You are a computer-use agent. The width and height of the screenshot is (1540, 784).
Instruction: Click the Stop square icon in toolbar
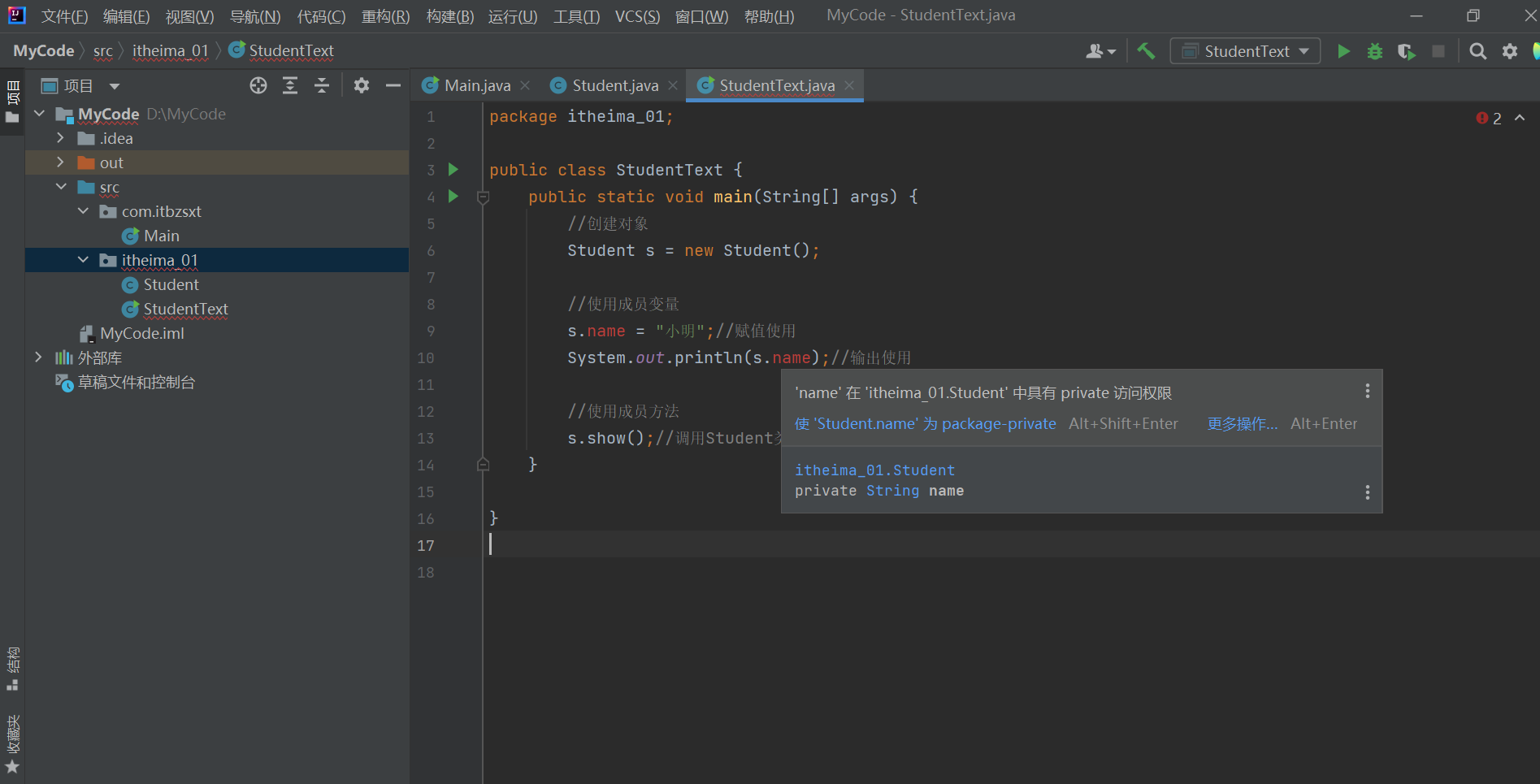1438,51
